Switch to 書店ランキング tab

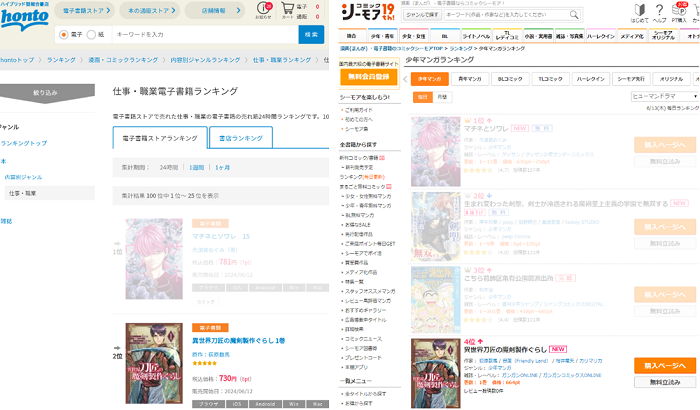[241, 138]
